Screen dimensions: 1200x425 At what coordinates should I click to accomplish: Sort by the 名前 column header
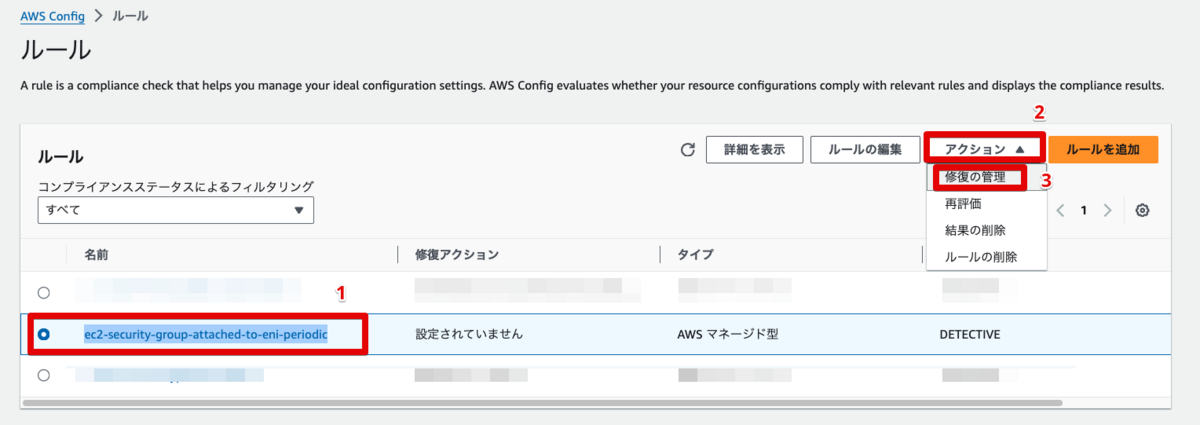tap(96, 255)
